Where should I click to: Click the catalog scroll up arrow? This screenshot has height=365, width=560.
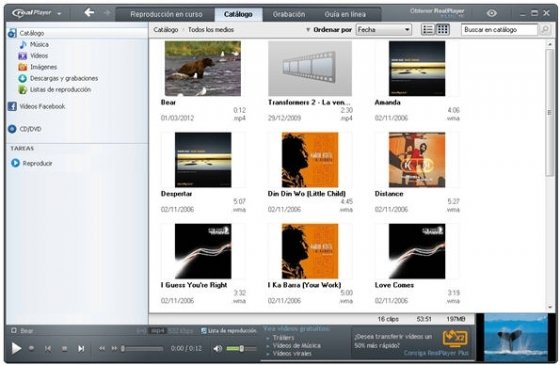[x=549, y=45]
